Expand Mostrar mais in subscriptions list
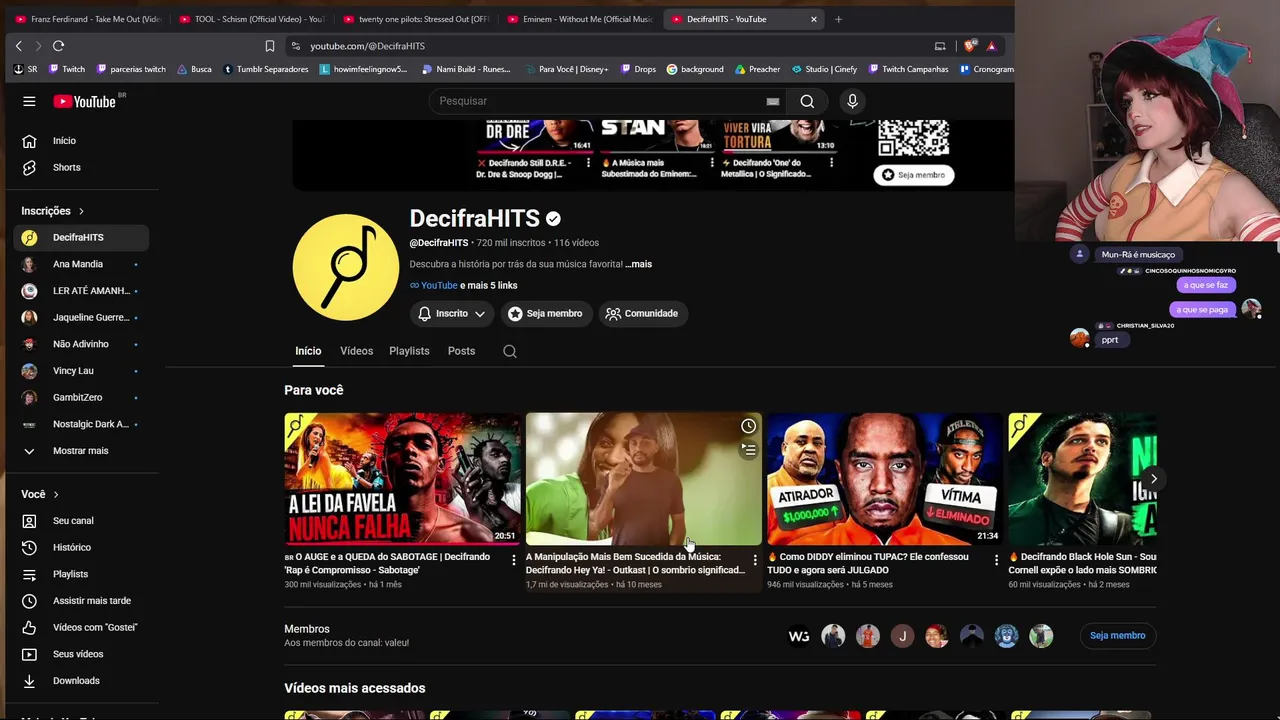Screen dimensions: 1280x720 (x=80, y=451)
